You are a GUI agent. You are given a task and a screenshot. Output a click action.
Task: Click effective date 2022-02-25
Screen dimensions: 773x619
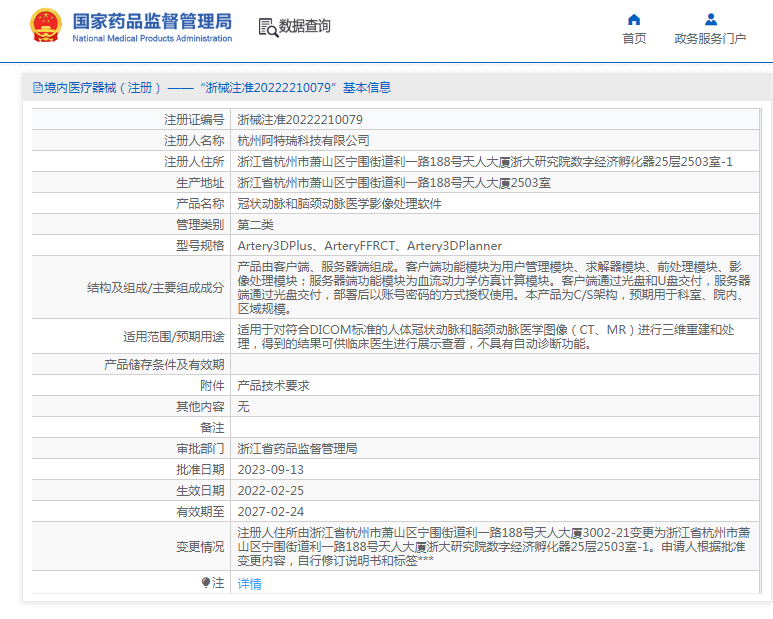(271, 491)
